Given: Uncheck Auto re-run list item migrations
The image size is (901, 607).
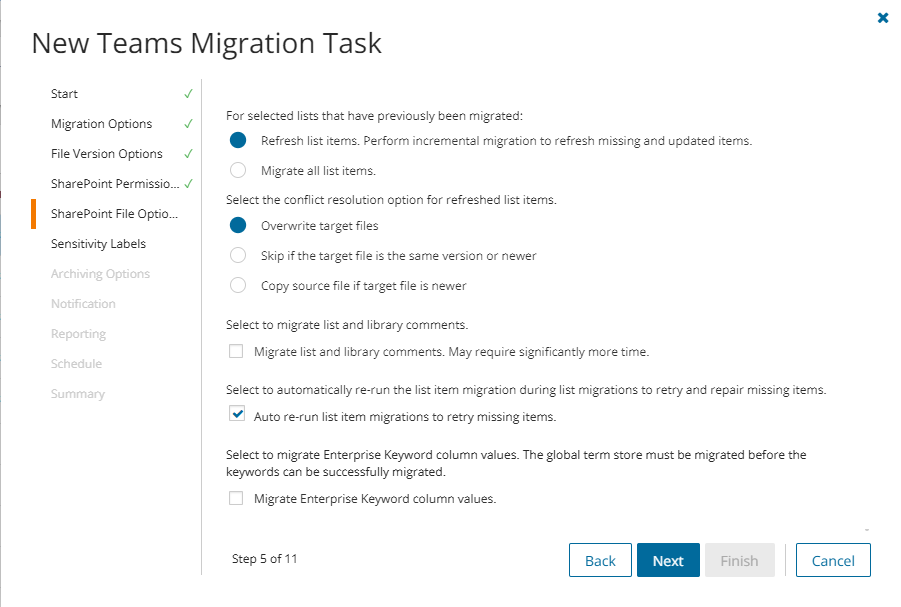Looking at the screenshot, I should (237, 414).
